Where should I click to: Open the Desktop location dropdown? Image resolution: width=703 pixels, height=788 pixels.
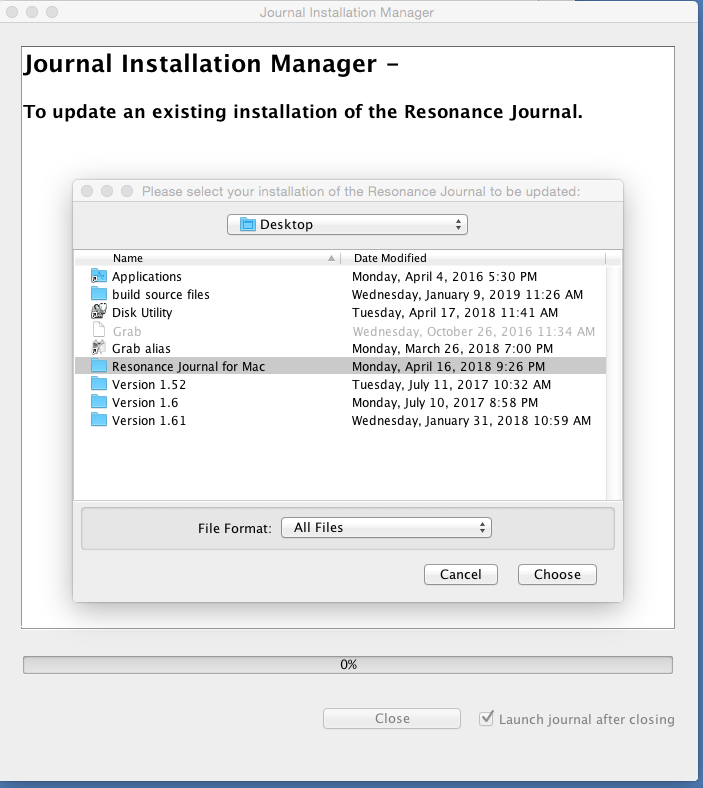click(347, 225)
